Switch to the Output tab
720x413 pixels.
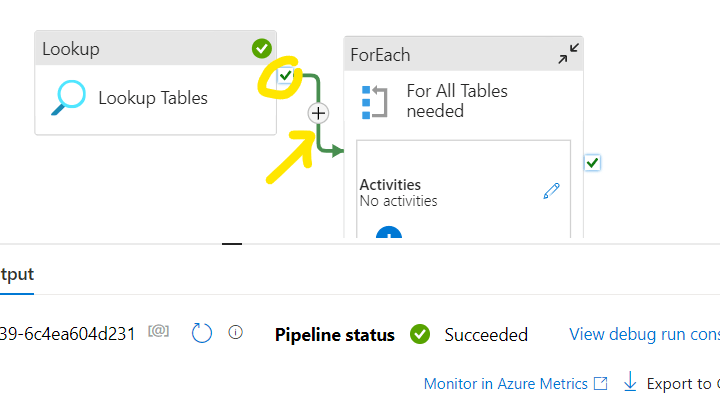point(16,274)
